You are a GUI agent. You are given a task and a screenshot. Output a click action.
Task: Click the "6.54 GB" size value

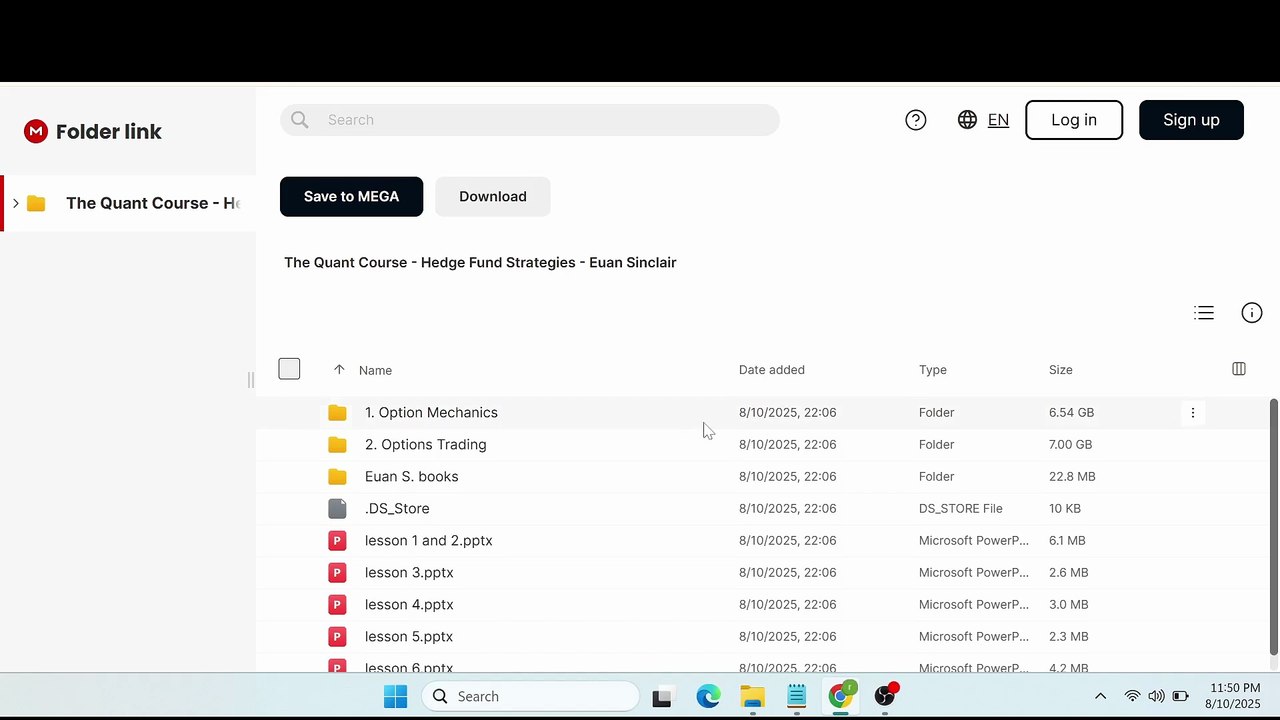coord(1071,412)
